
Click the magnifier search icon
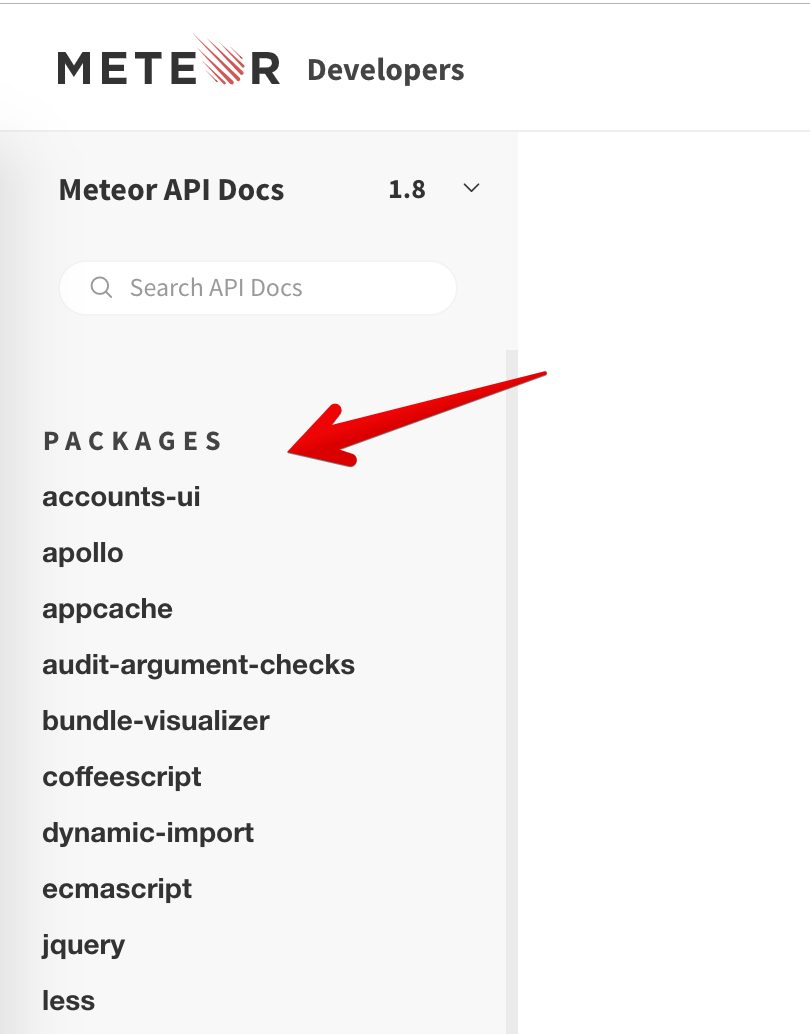(x=101, y=288)
